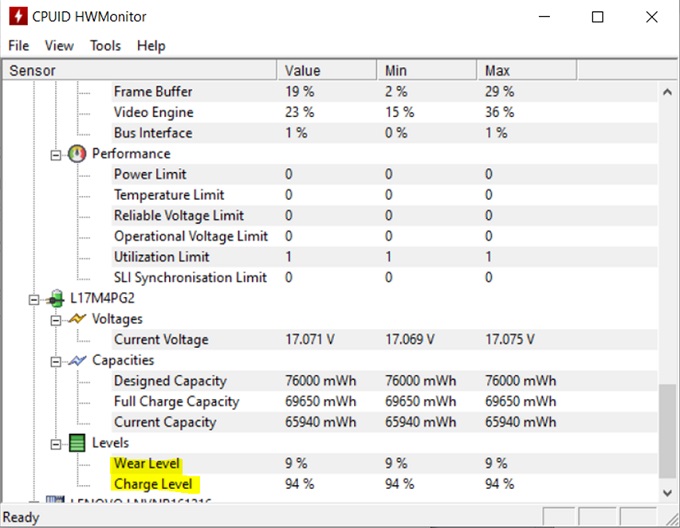Viewport: 680px width, 528px height.
Task: Select the Current Voltage row
Action: tap(384, 339)
